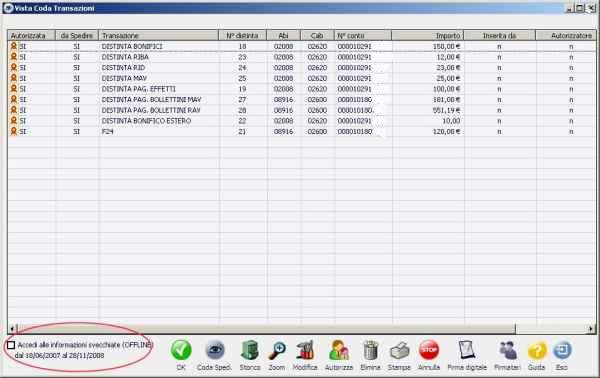Open Coda Sped. eye icon
The image size is (600, 378).
[x=215, y=350]
